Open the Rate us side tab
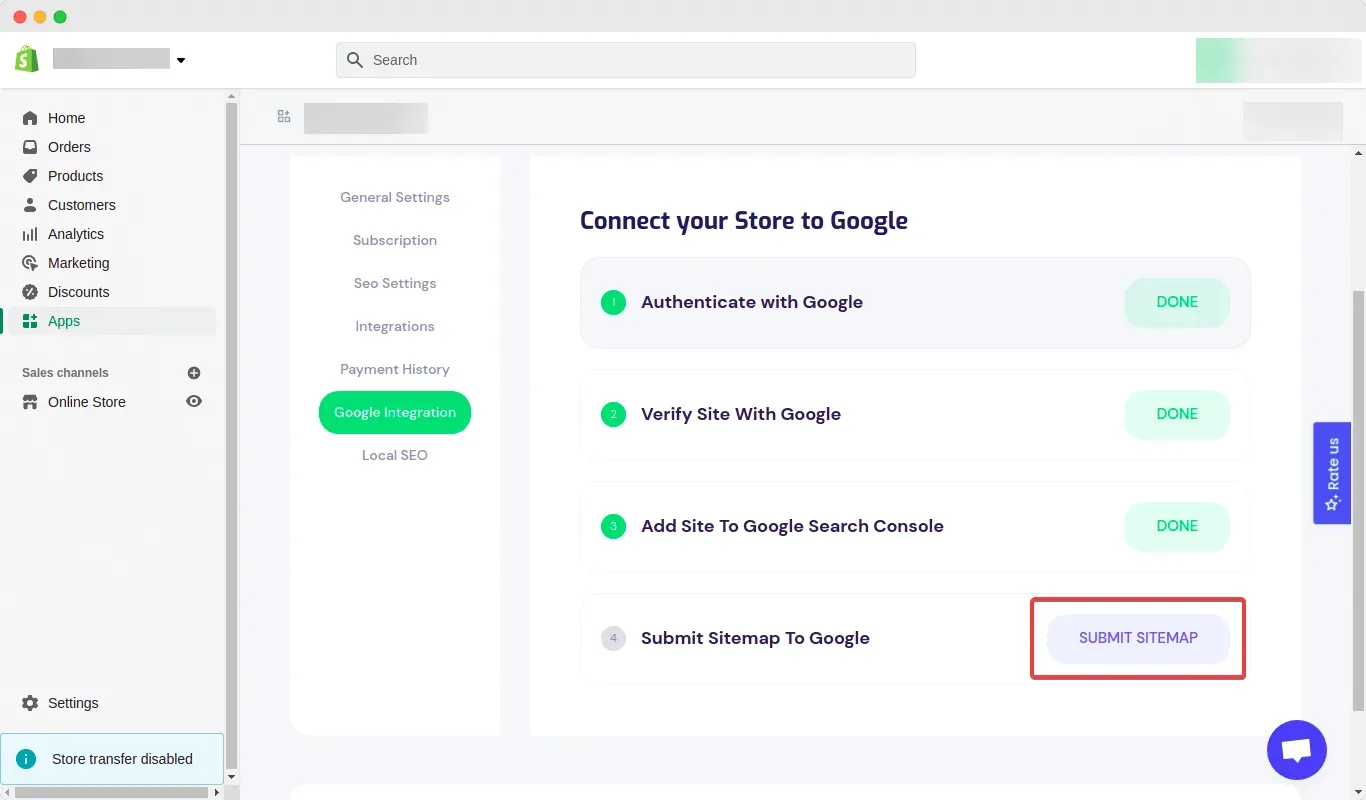 pos(1332,473)
